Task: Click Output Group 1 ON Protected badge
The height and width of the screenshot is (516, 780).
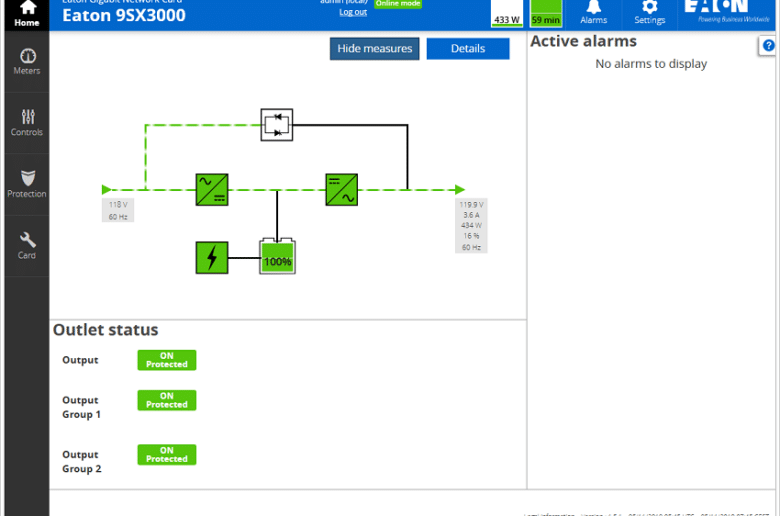Action: 167,401
